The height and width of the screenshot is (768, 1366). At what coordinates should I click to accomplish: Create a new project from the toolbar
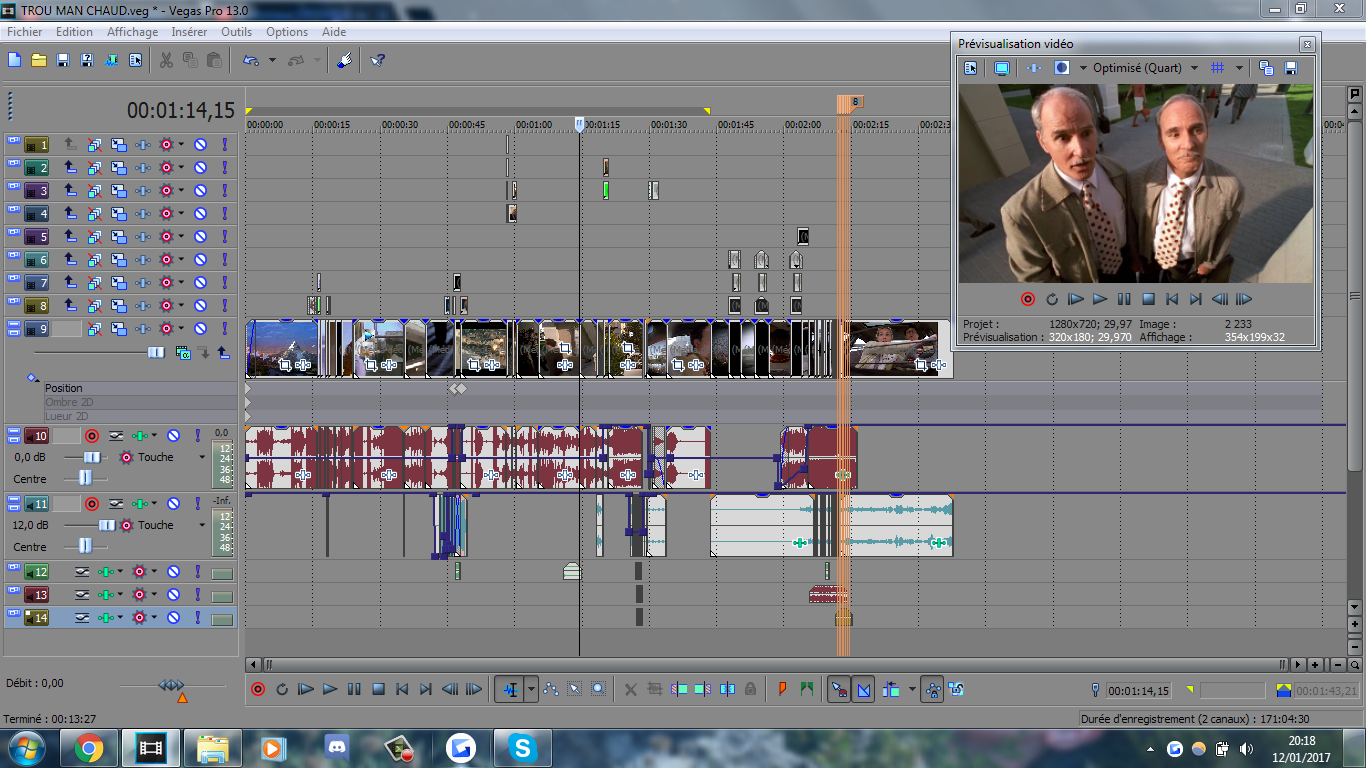click(x=15, y=60)
